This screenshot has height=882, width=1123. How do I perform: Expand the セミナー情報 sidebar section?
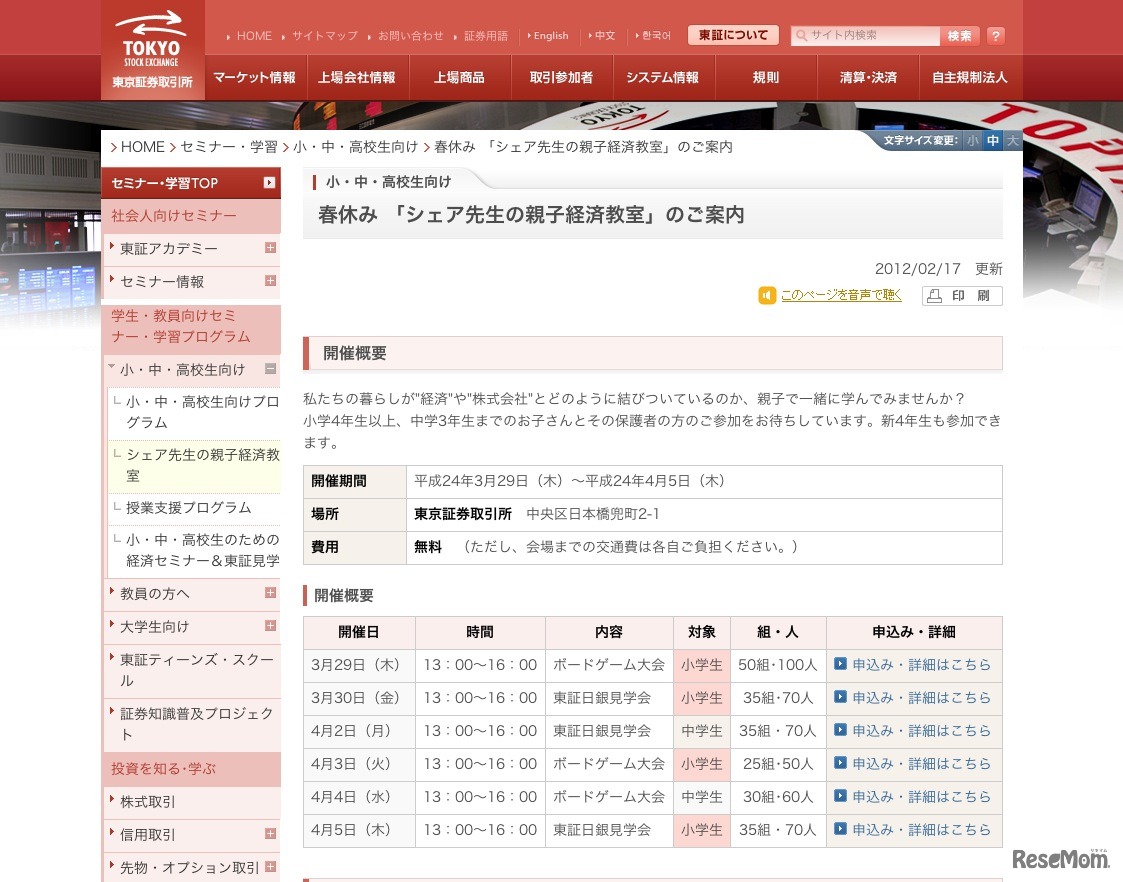[269, 282]
